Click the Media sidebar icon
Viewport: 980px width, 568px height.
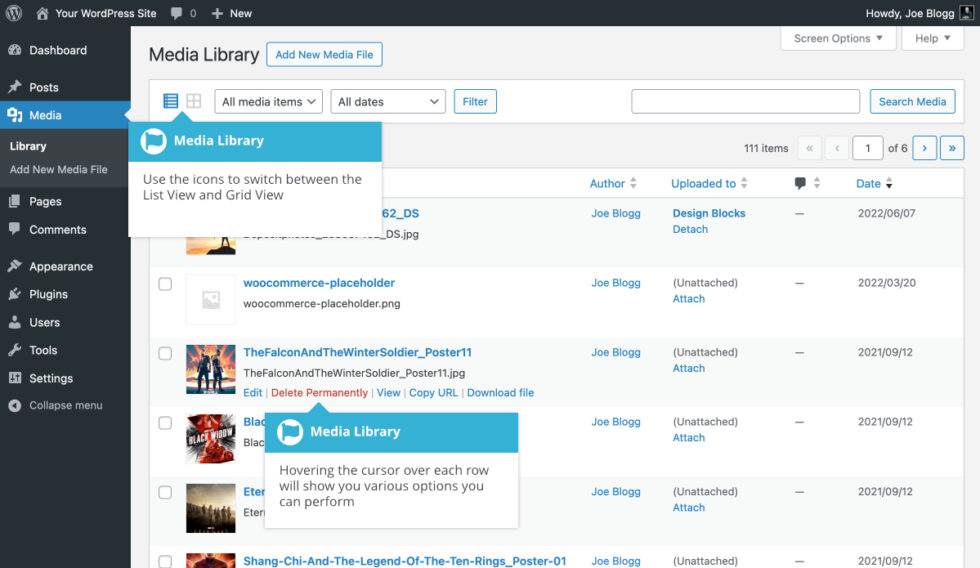pos(15,115)
